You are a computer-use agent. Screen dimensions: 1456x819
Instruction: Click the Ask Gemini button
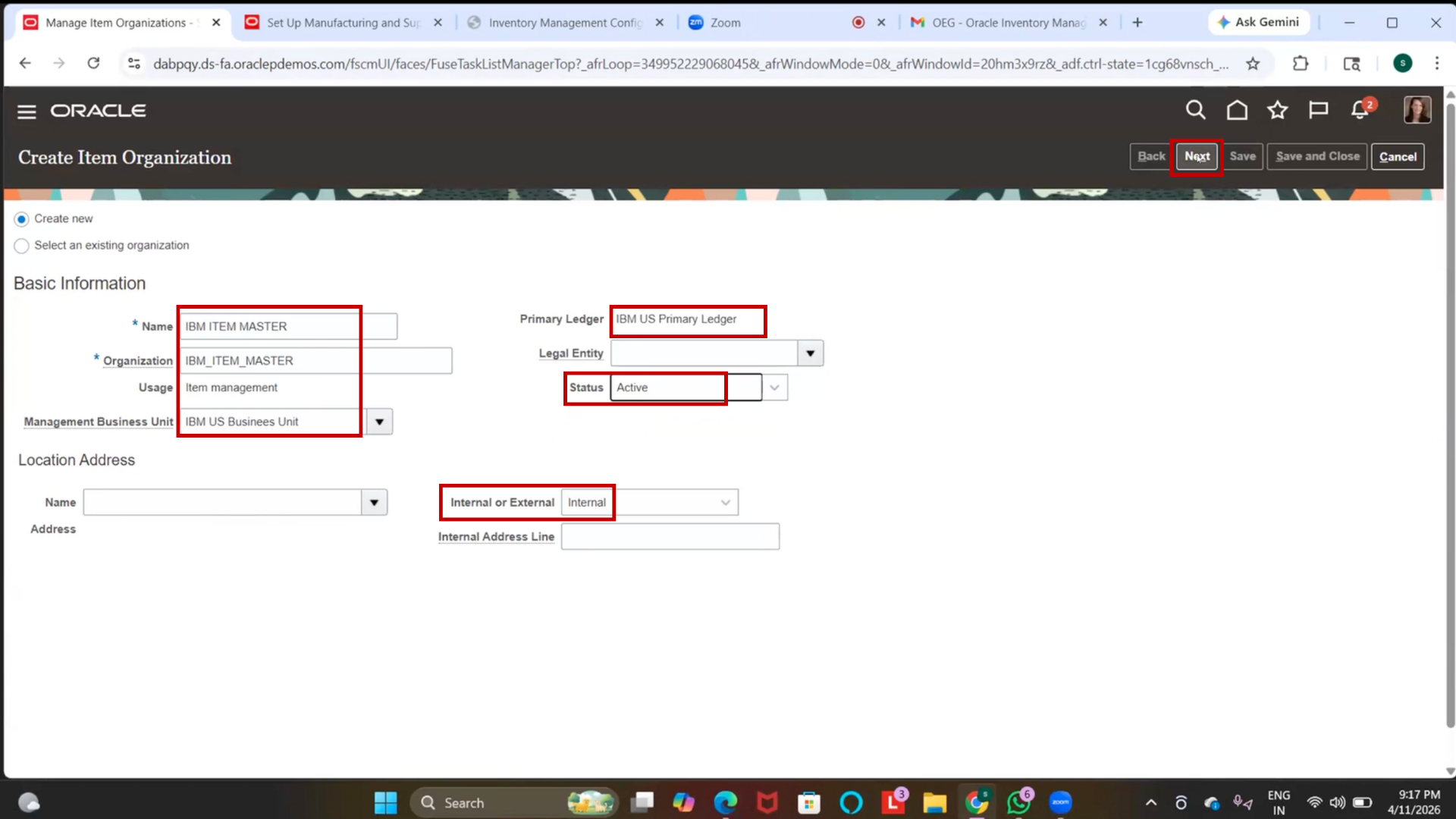(1258, 22)
